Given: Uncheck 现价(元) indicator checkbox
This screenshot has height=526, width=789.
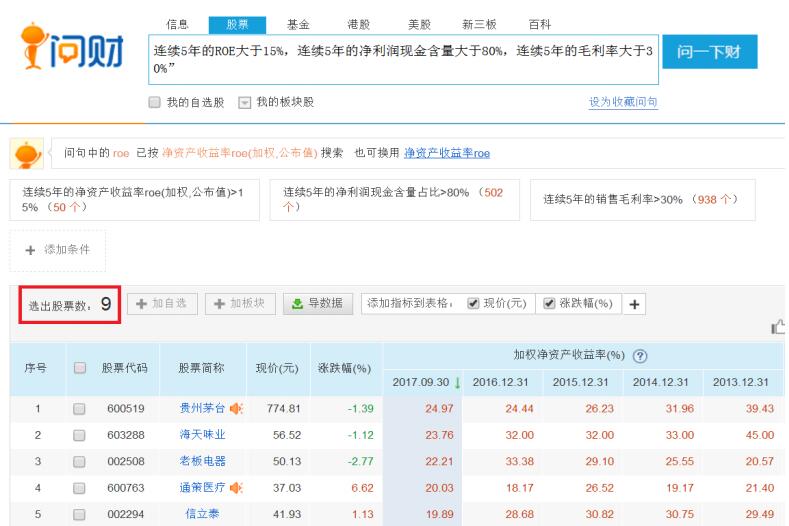Looking at the screenshot, I should coord(472,303).
